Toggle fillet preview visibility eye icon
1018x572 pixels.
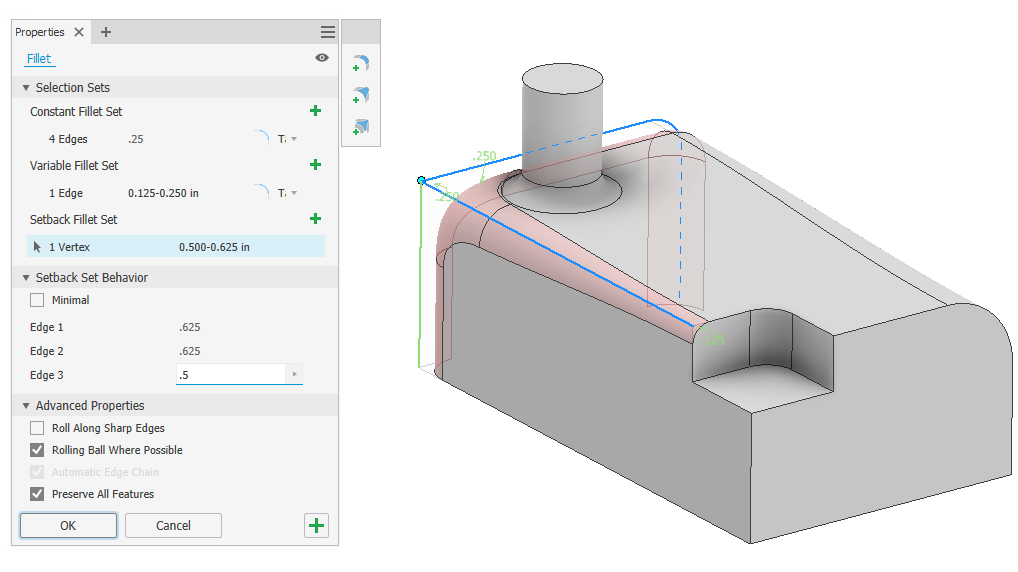pos(322,58)
